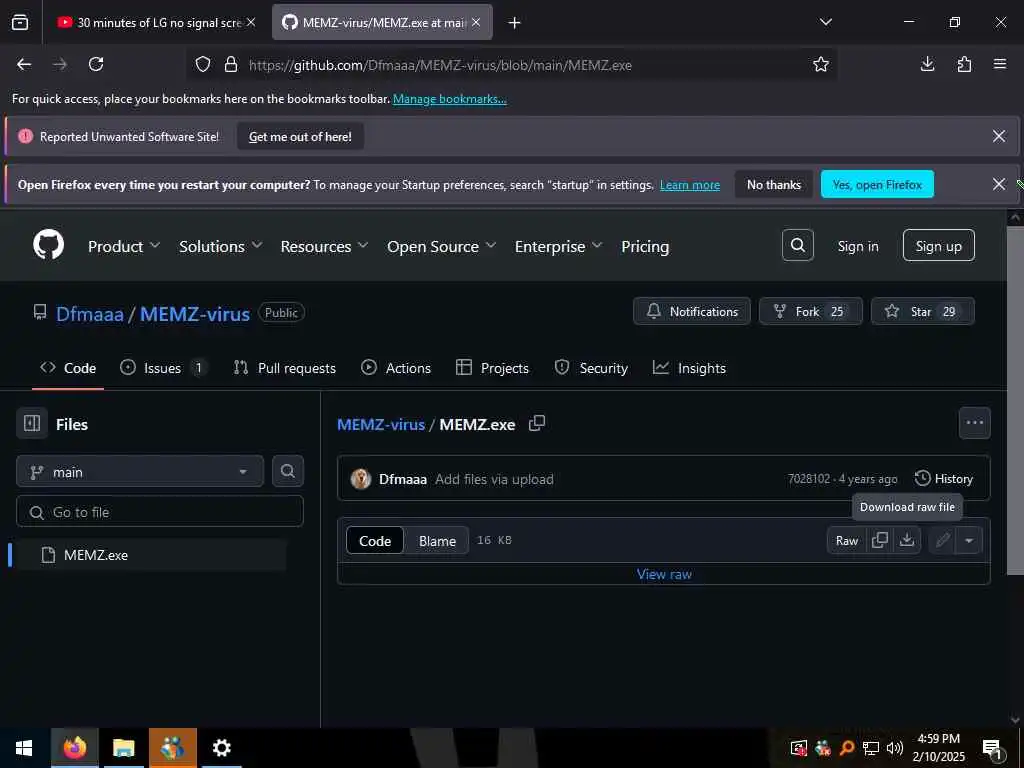The image size is (1024, 768).
Task: Expand the Solutions menu
Action: click(221, 246)
